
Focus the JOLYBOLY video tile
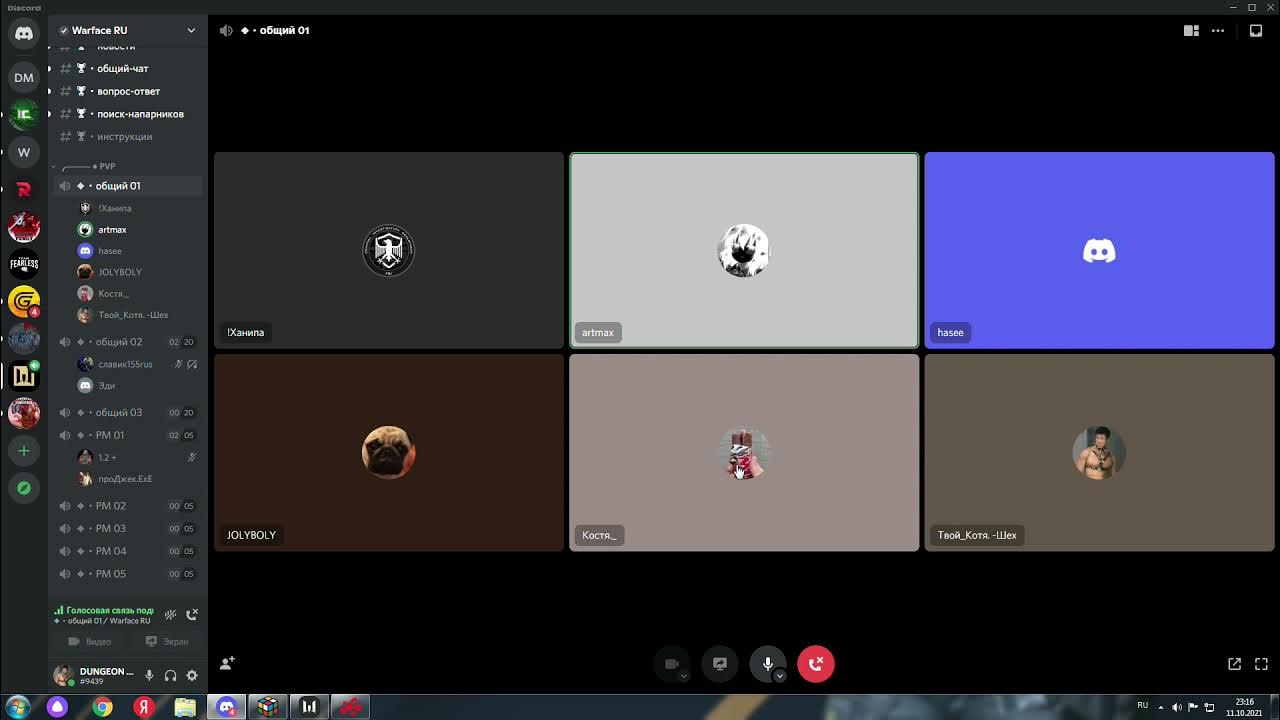click(389, 453)
